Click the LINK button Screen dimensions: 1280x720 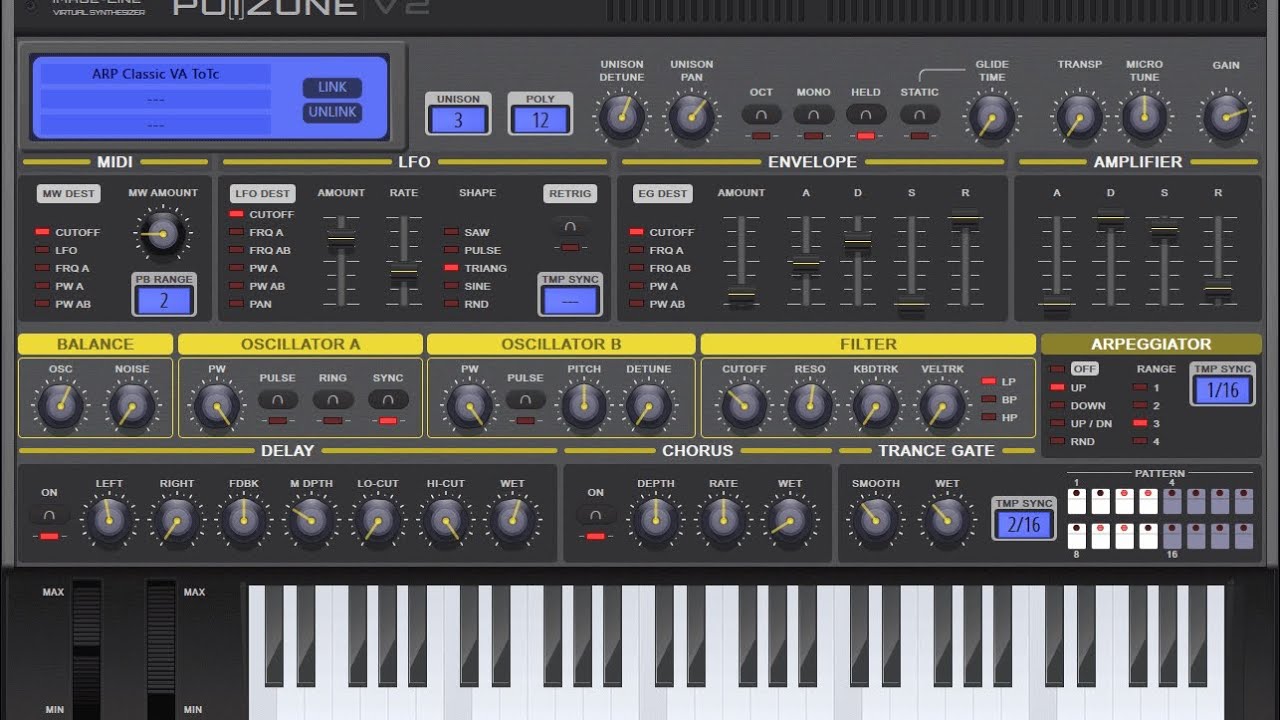[332, 87]
